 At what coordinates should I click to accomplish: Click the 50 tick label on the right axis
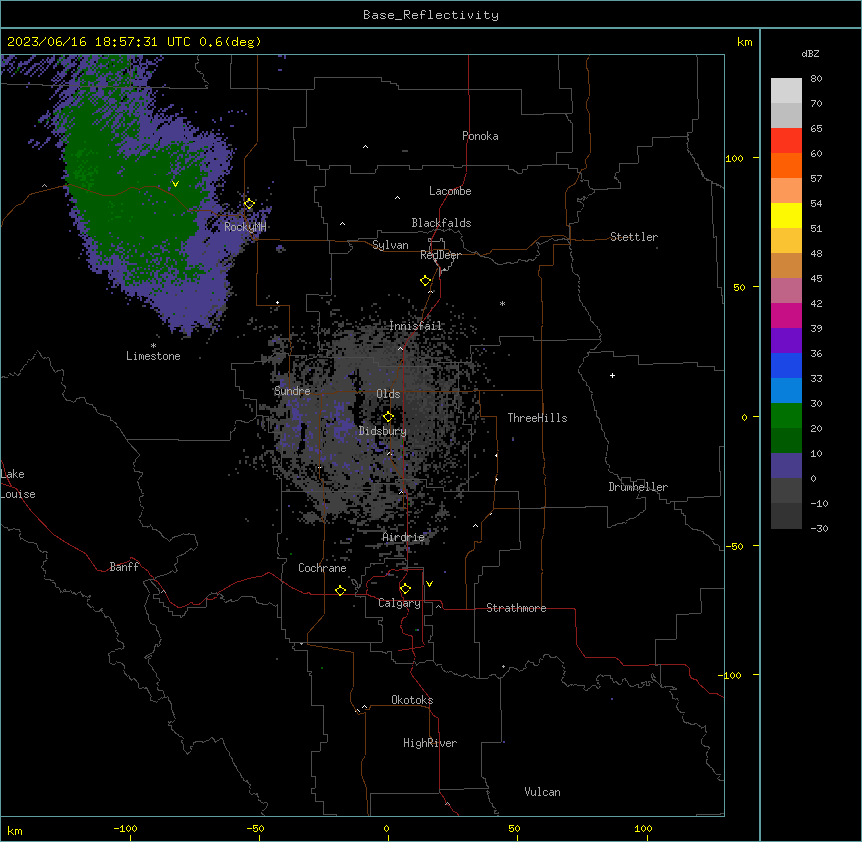pyautogui.click(x=739, y=287)
